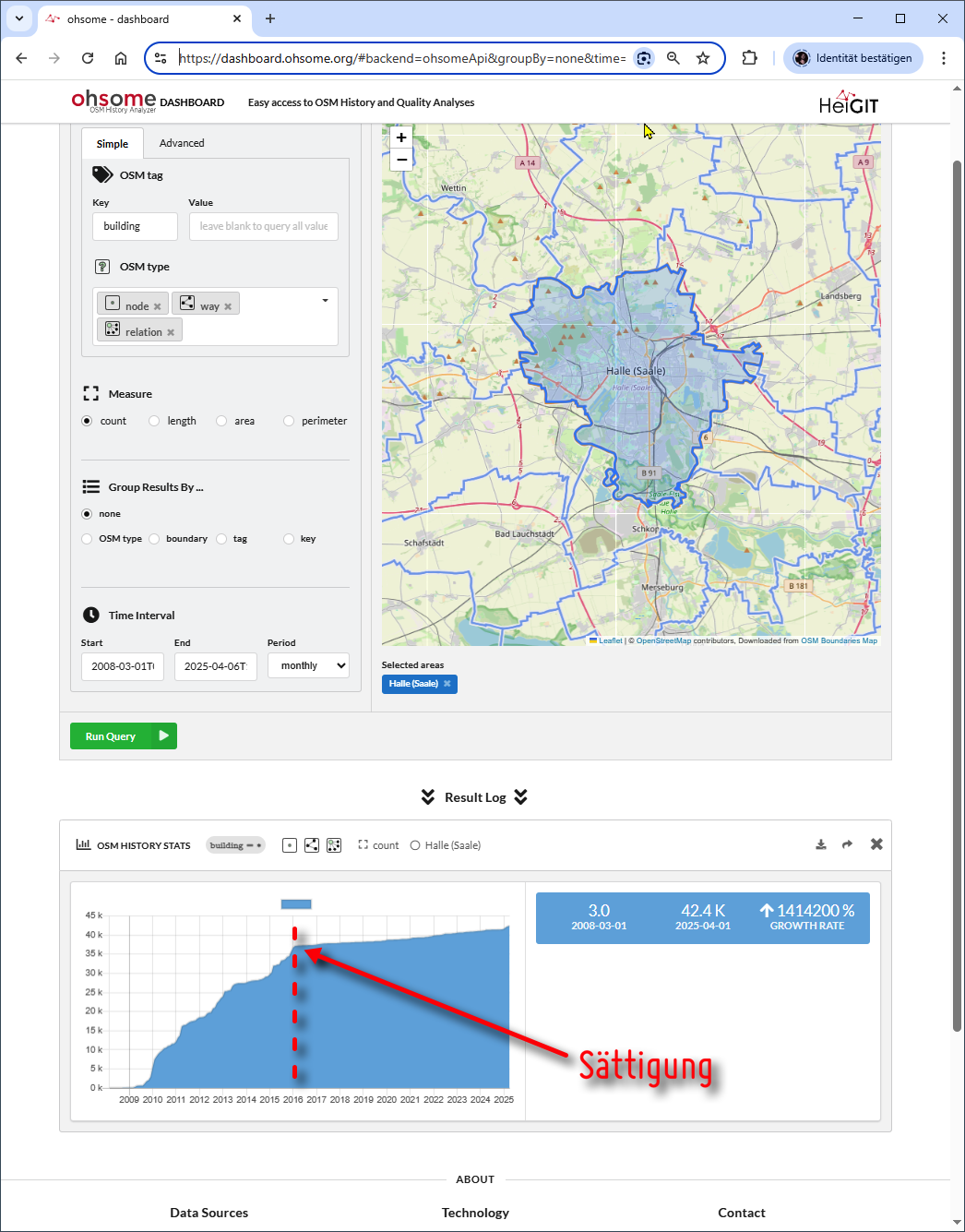This screenshot has height=1232, width=965.
Task: Zoom in on the map
Action: 401,138
